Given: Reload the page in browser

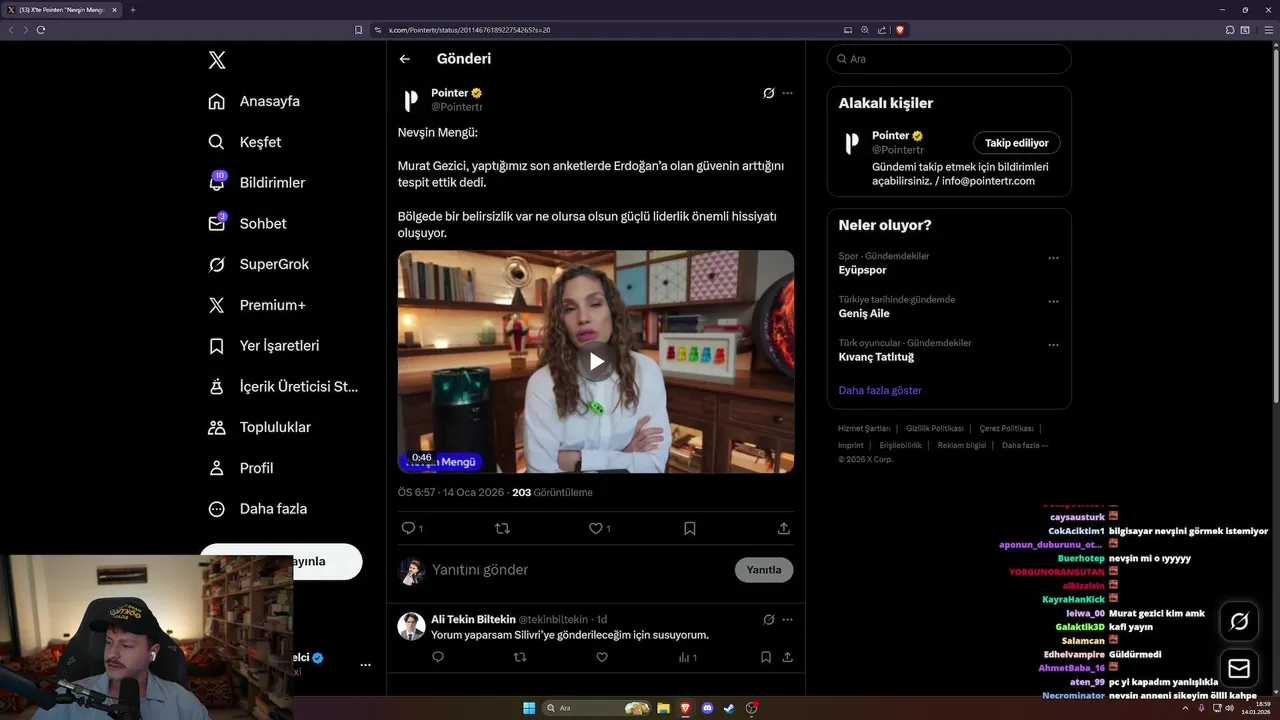Looking at the screenshot, I should (x=41, y=30).
